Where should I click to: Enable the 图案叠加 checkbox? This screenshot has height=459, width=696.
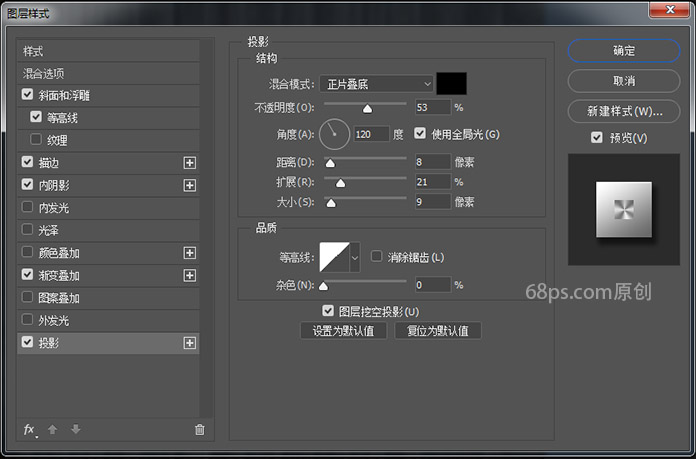point(28,297)
